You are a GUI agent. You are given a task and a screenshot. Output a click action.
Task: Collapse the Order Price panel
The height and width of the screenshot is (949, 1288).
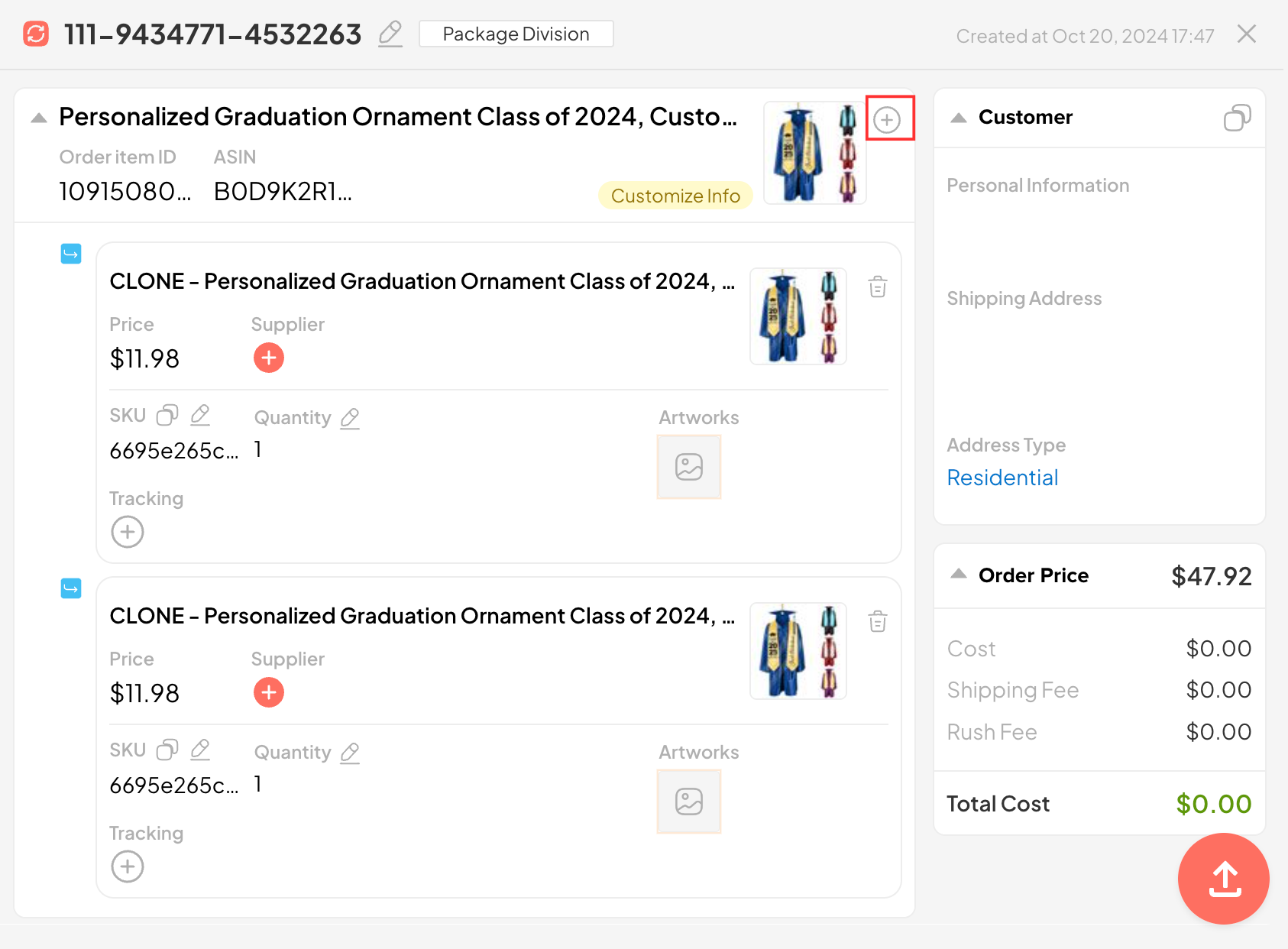coord(959,574)
